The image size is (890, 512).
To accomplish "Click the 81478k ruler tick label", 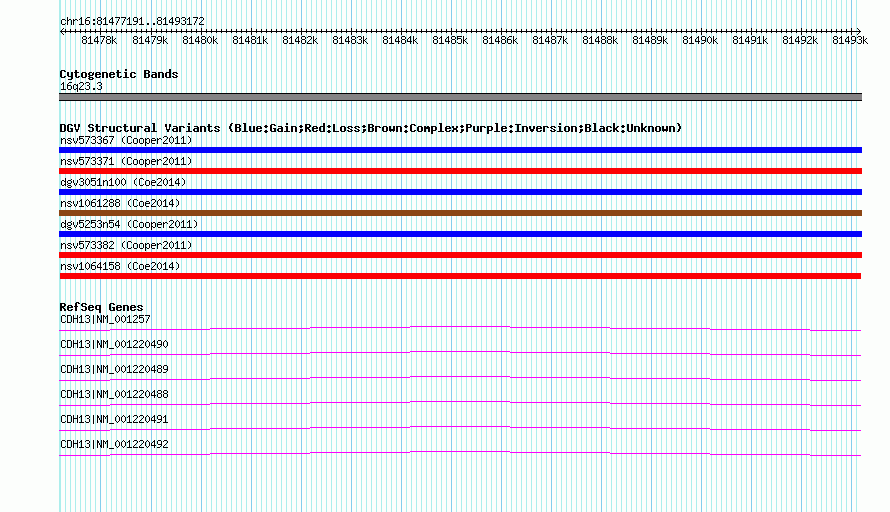I will (x=99, y=40).
